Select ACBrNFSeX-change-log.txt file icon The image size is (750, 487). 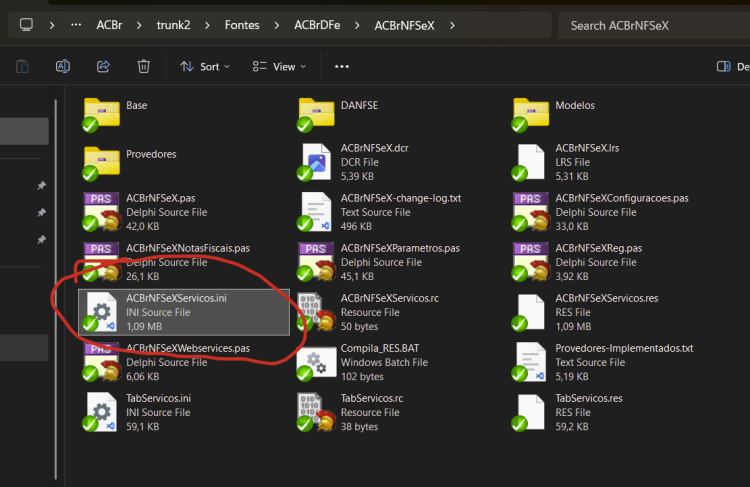tap(316, 211)
